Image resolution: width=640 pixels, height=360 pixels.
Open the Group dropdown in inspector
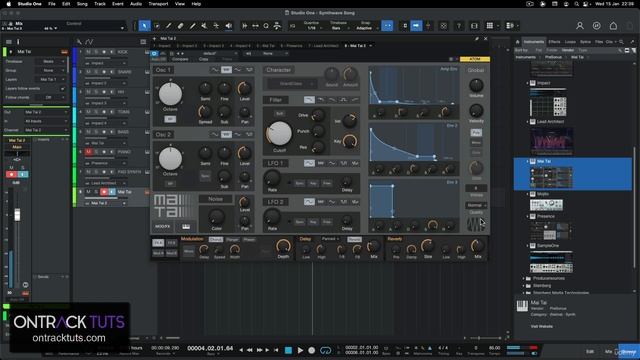(x=51, y=71)
